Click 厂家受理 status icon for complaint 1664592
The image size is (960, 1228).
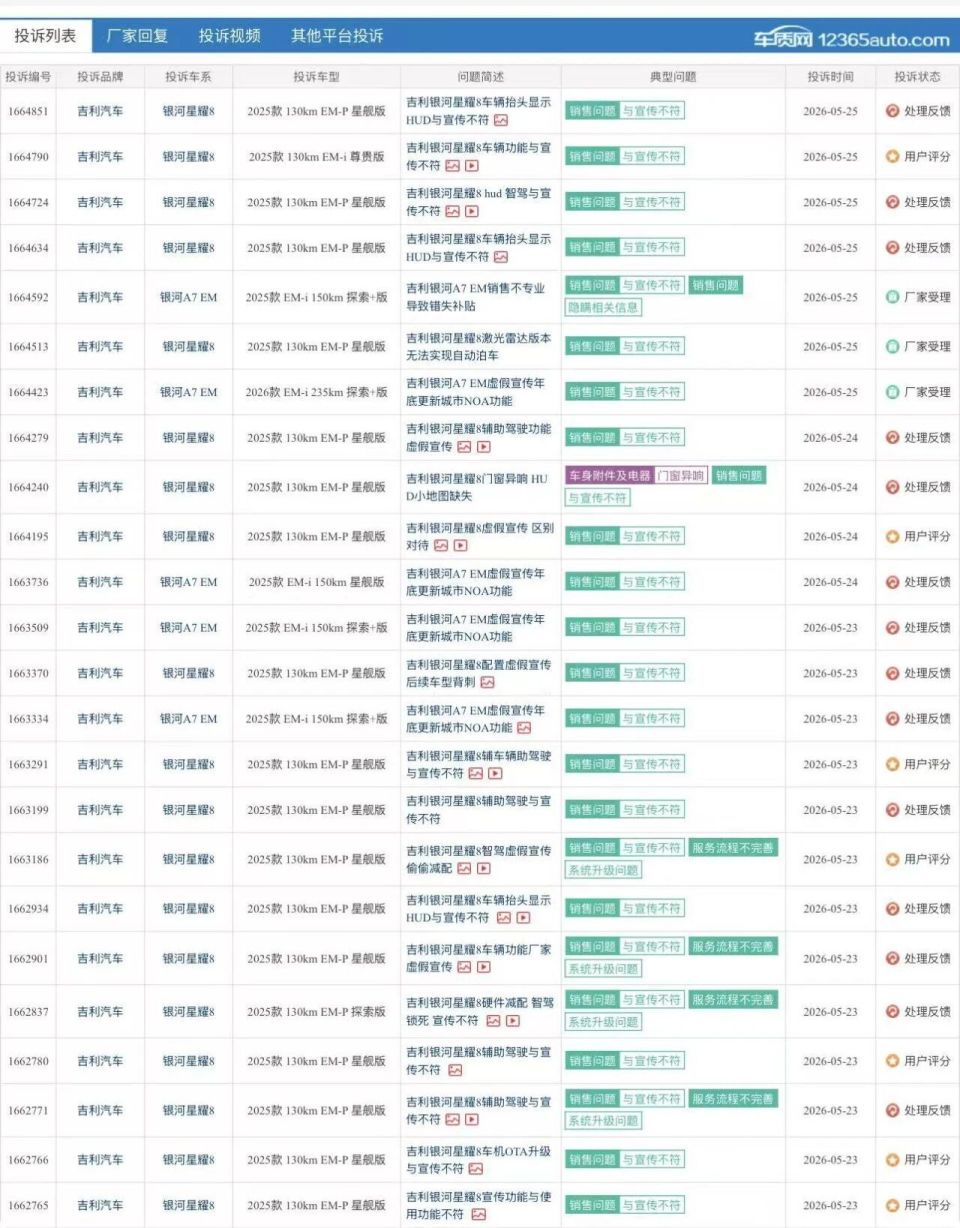coord(893,297)
